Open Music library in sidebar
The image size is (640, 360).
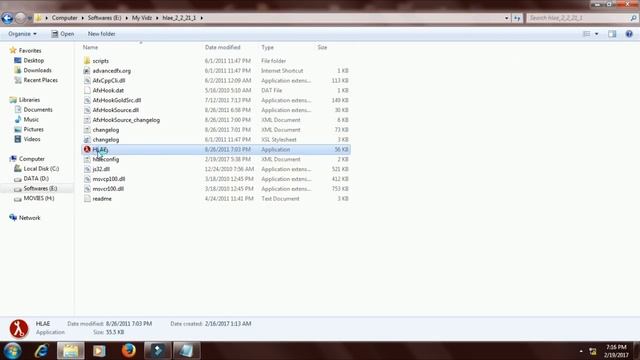pyautogui.click(x=31, y=119)
